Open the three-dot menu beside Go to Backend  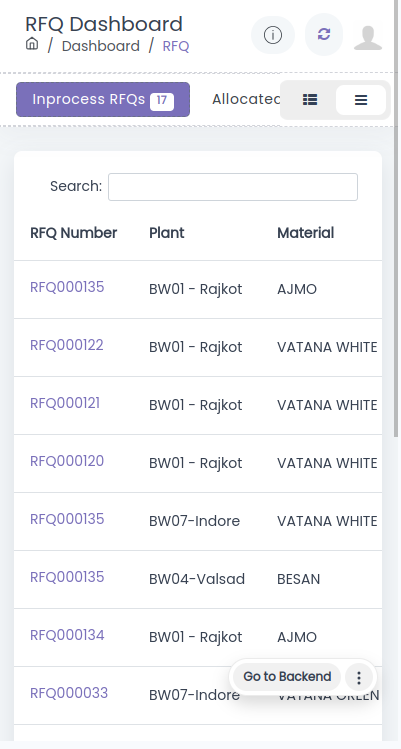pyautogui.click(x=359, y=677)
